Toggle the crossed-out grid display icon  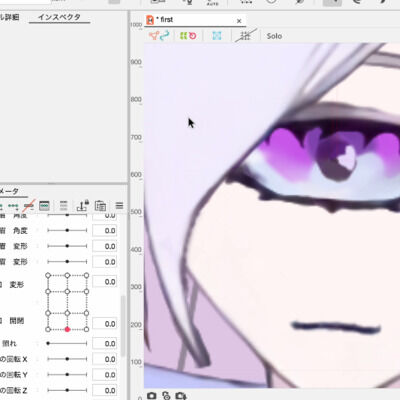click(245, 36)
